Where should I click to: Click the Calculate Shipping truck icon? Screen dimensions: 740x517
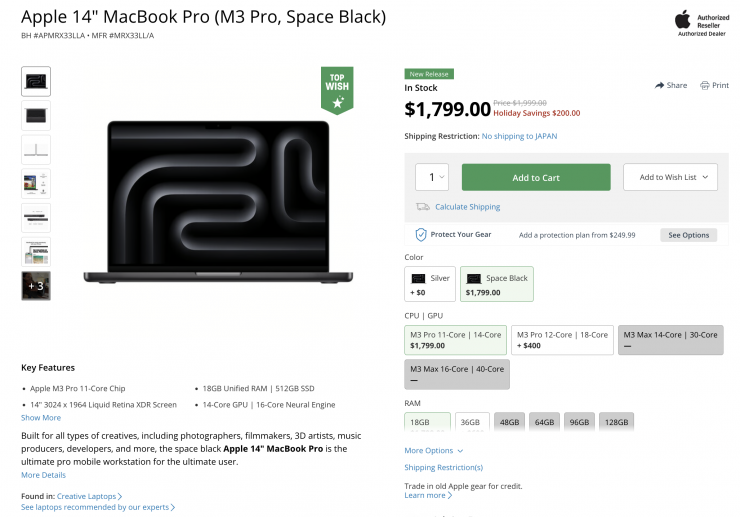click(x=424, y=207)
